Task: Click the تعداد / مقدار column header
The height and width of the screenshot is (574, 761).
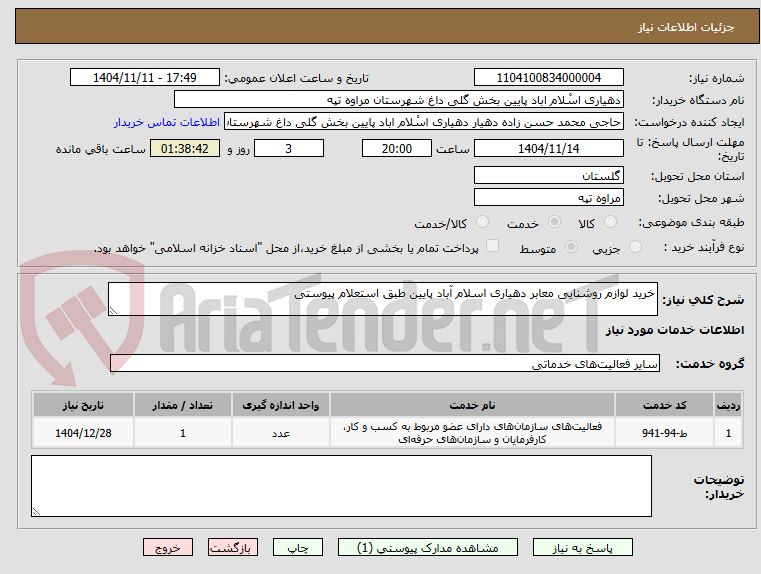Action: [182, 405]
